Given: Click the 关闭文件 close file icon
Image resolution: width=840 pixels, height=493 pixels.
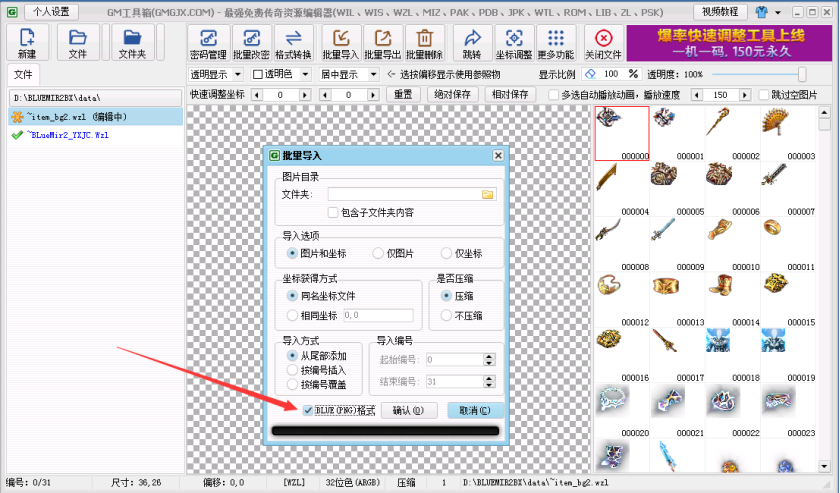Looking at the screenshot, I should [603, 43].
